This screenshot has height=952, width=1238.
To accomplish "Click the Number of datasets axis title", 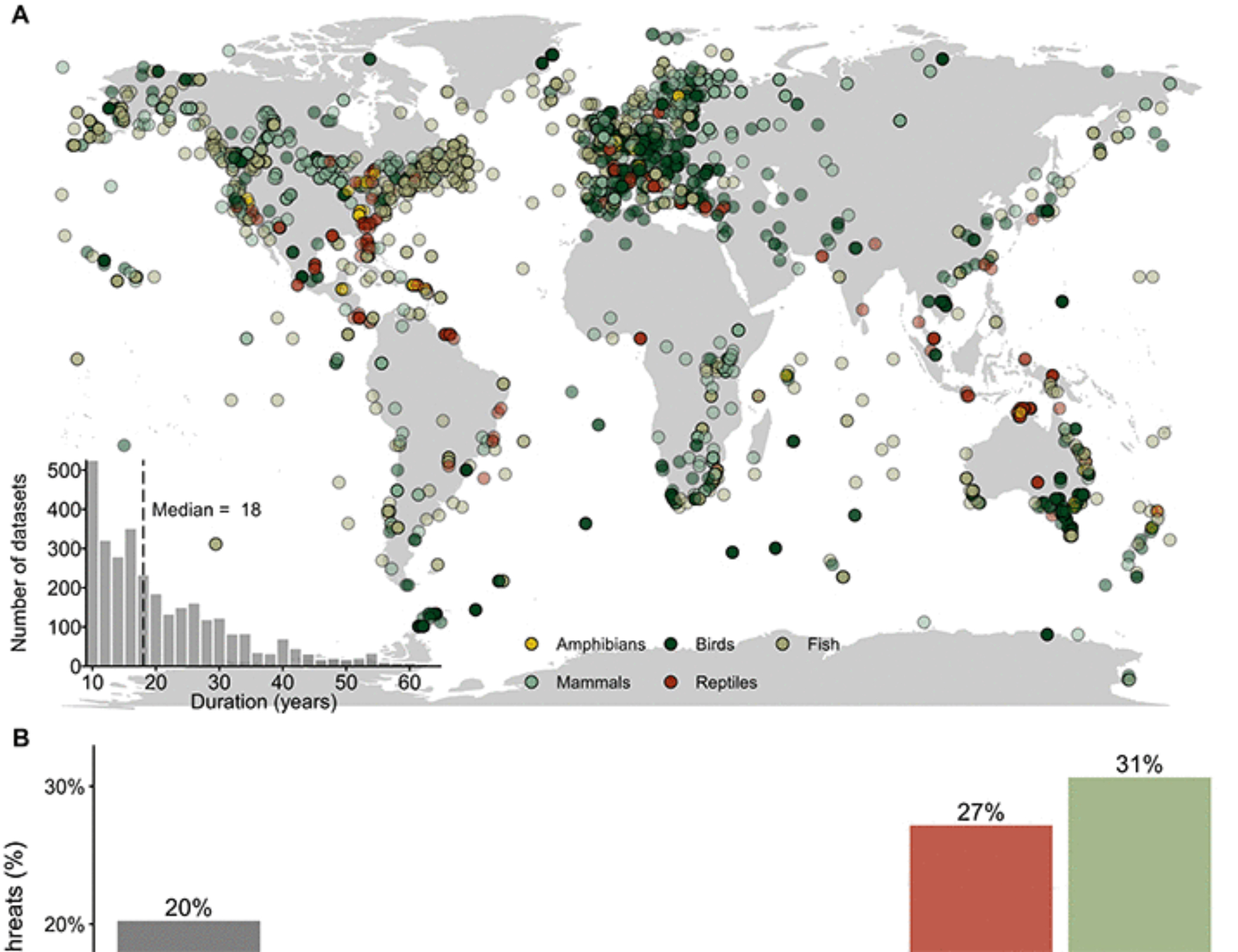I will 19,563.
